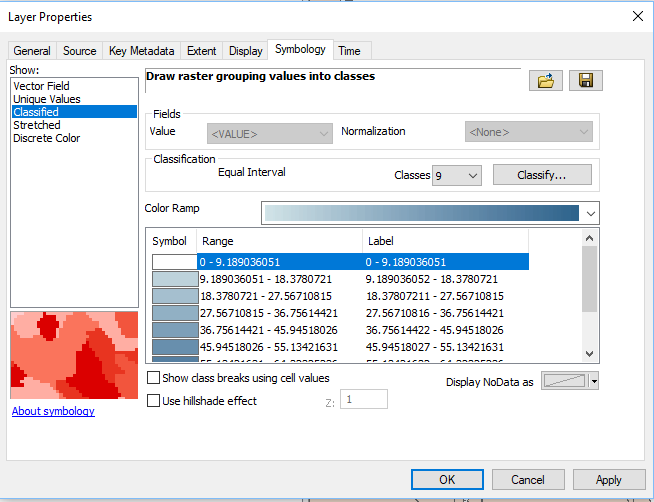Image resolution: width=654 pixels, height=502 pixels.
Task: Expand the Color Ramp dropdown
Action: coord(591,213)
